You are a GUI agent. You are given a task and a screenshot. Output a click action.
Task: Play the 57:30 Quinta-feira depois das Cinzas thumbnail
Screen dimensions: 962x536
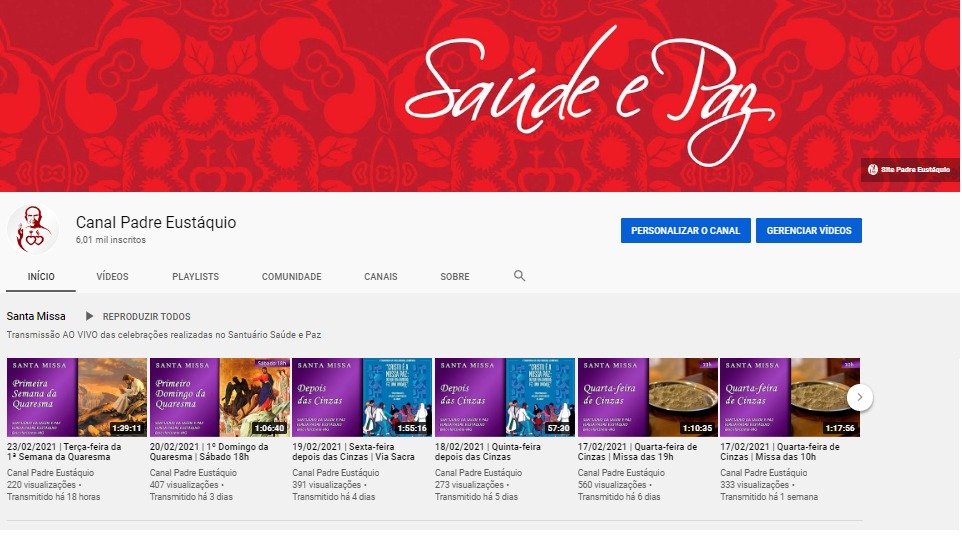pyautogui.click(x=505, y=397)
